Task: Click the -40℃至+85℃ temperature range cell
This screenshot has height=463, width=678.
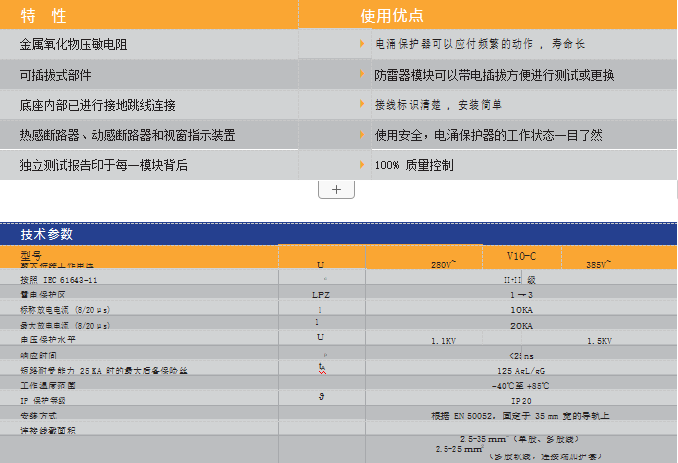Action: pyautogui.click(x=521, y=385)
